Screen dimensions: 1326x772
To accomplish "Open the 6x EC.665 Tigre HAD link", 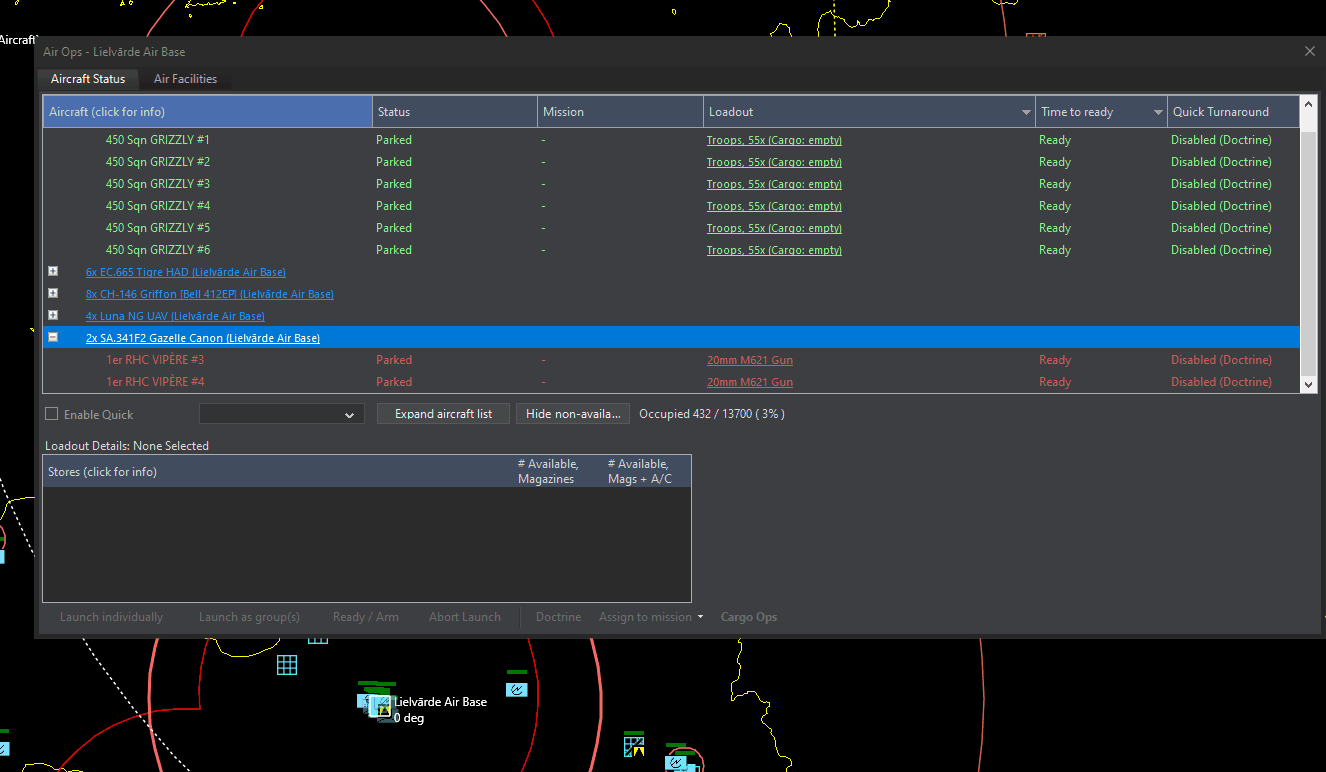I will point(186,272).
